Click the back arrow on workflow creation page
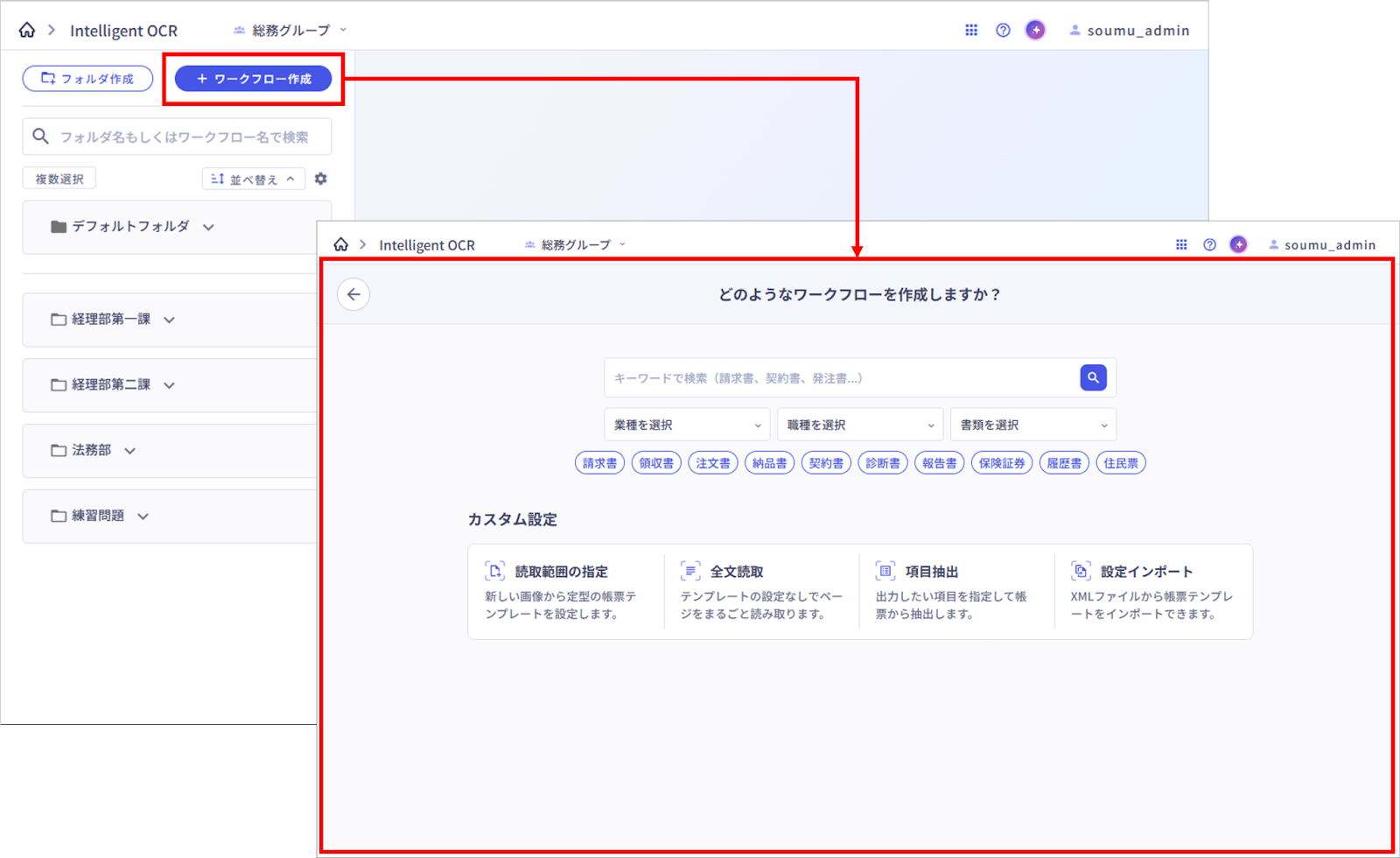Screen dimensions: 1400x858 coord(353,294)
